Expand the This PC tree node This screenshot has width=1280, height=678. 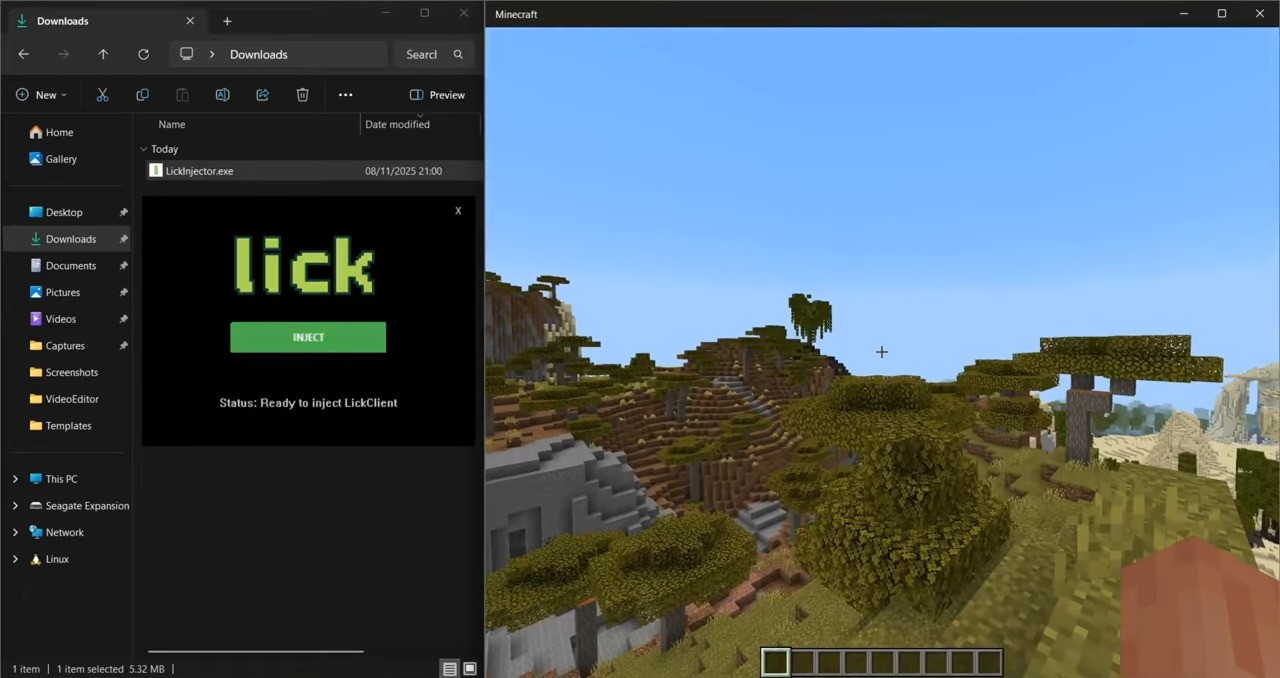tap(15, 479)
